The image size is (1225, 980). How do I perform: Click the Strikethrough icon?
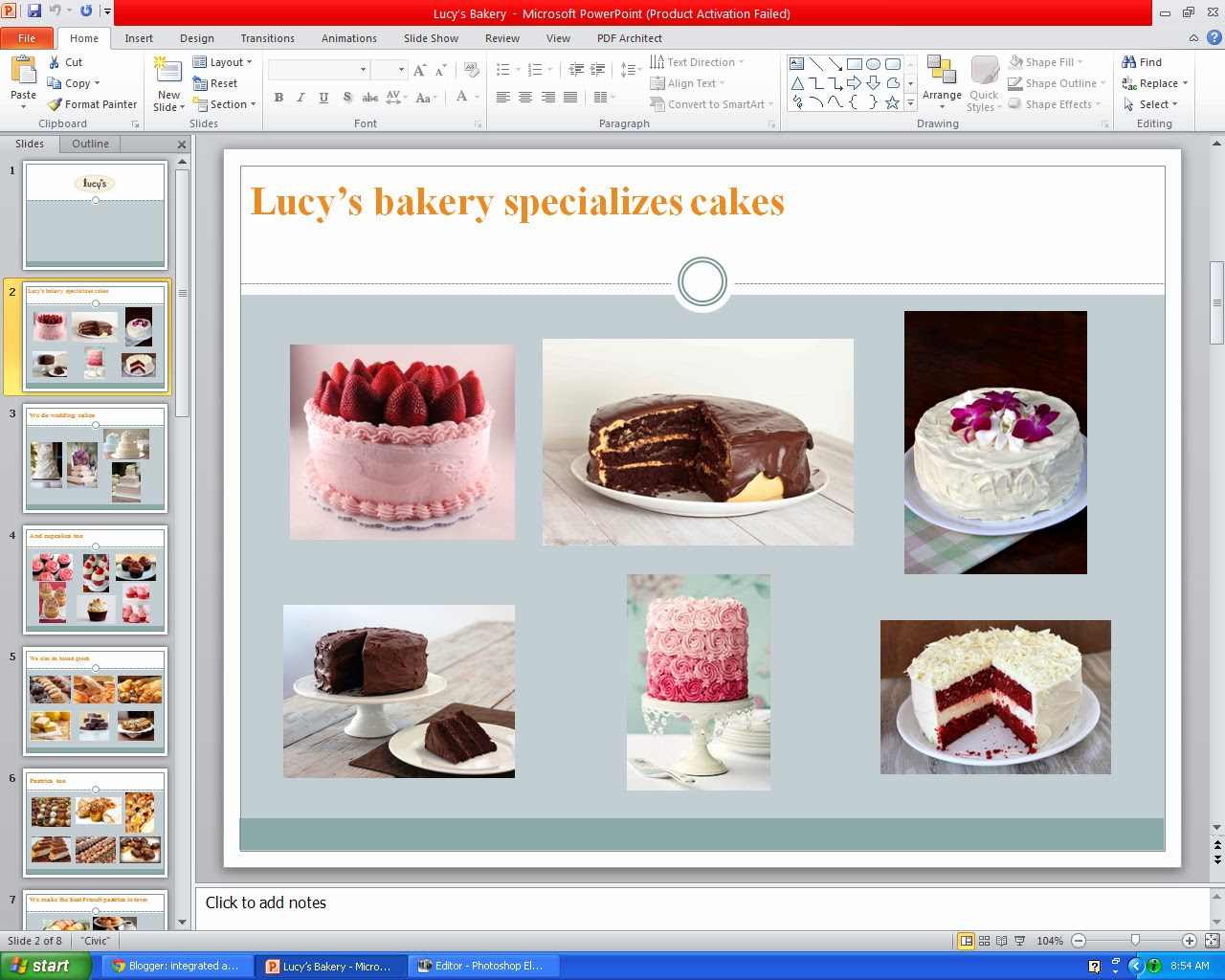coord(370,97)
